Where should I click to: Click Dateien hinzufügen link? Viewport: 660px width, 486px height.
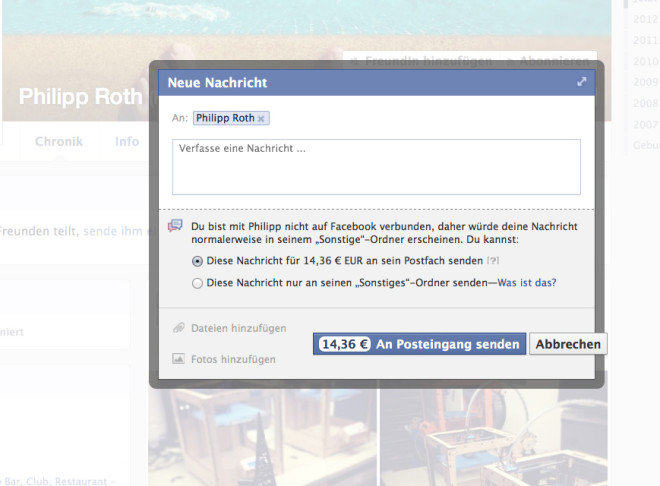[x=238, y=328]
